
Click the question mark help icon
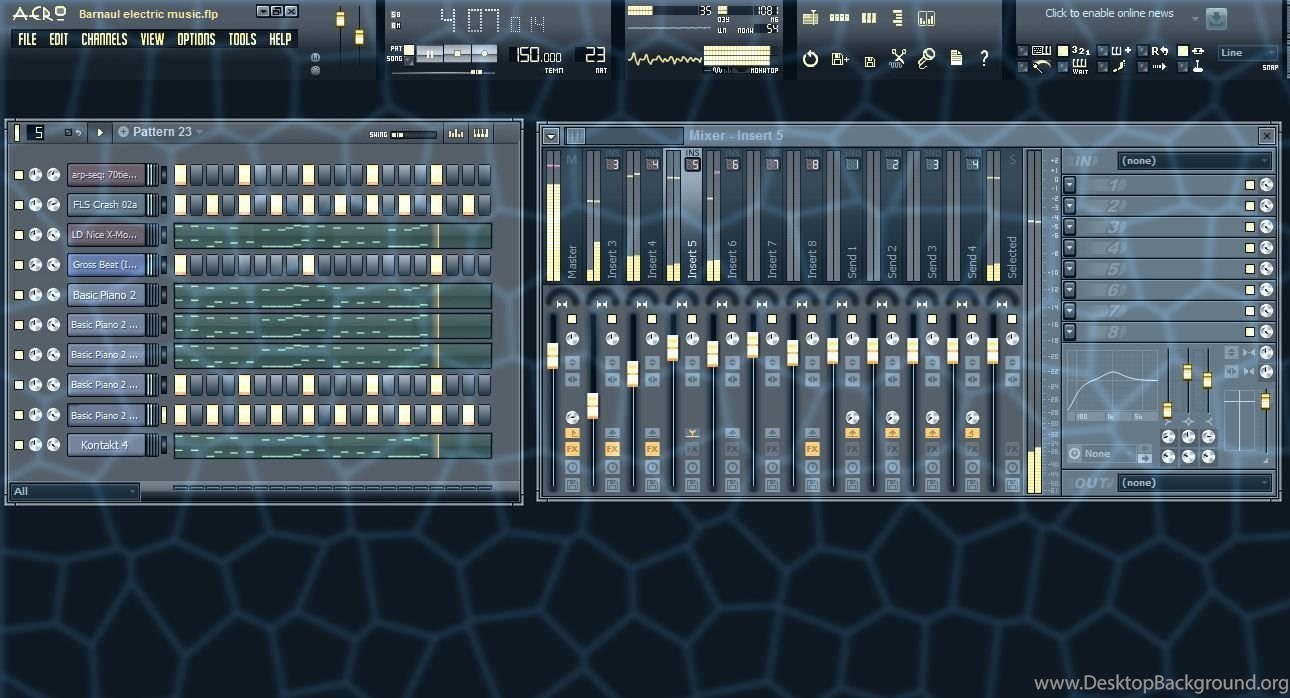click(984, 59)
